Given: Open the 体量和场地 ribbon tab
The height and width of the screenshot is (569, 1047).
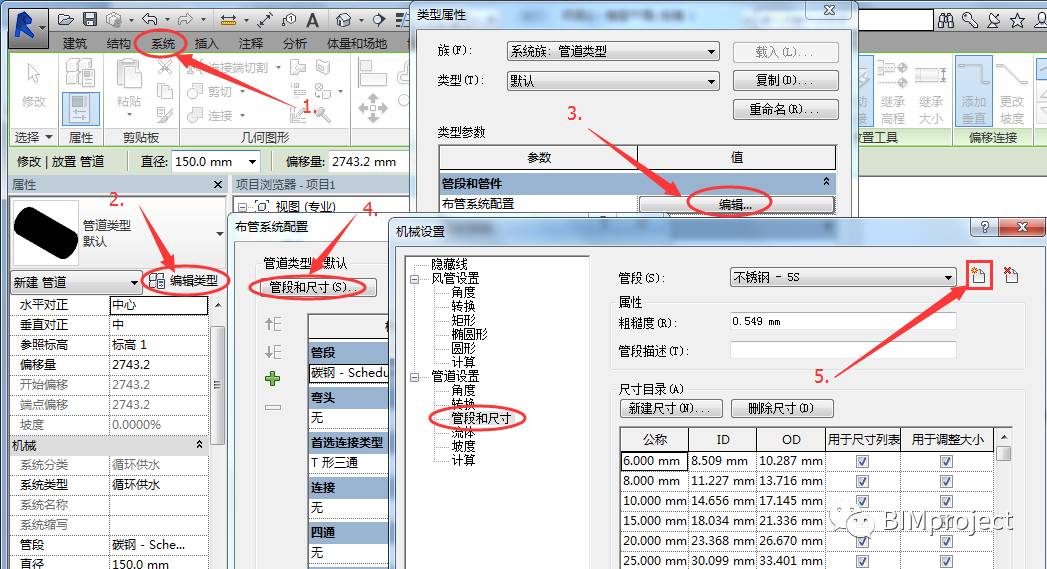Looking at the screenshot, I should (x=357, y=43).
